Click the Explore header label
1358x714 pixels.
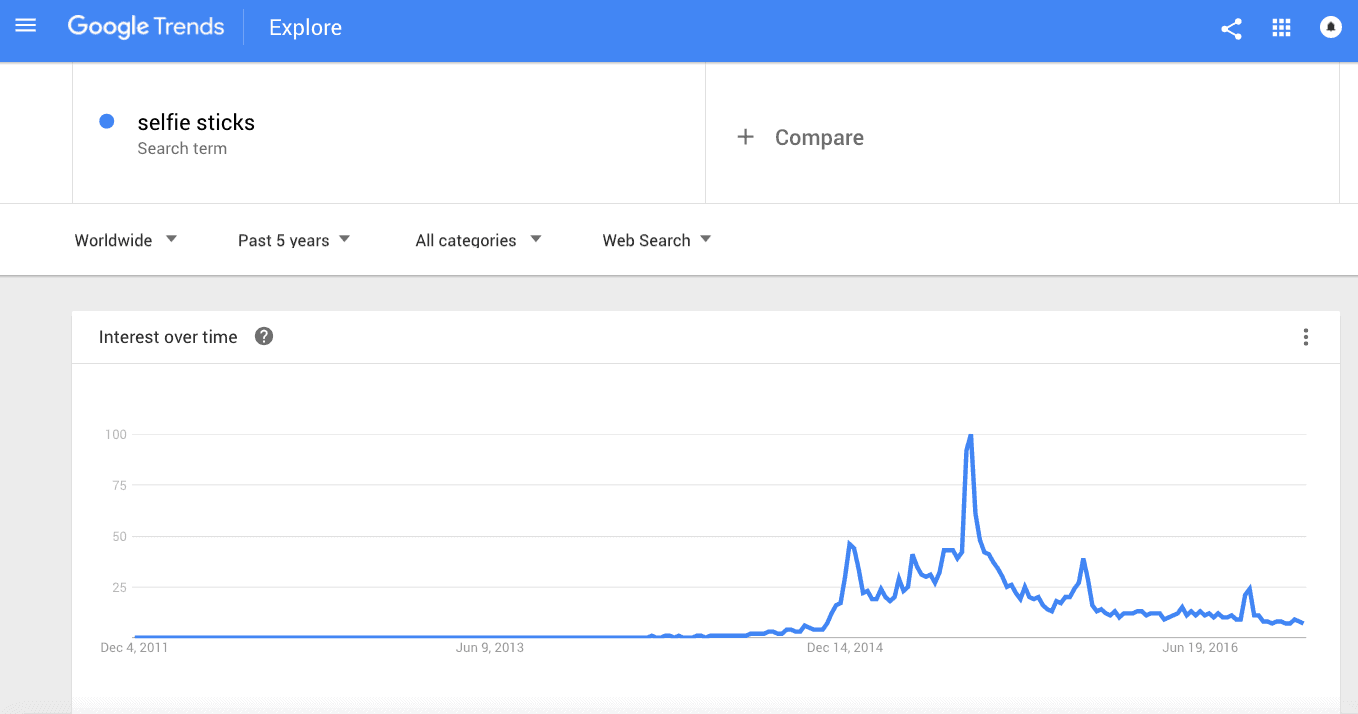tap(305, 28)
